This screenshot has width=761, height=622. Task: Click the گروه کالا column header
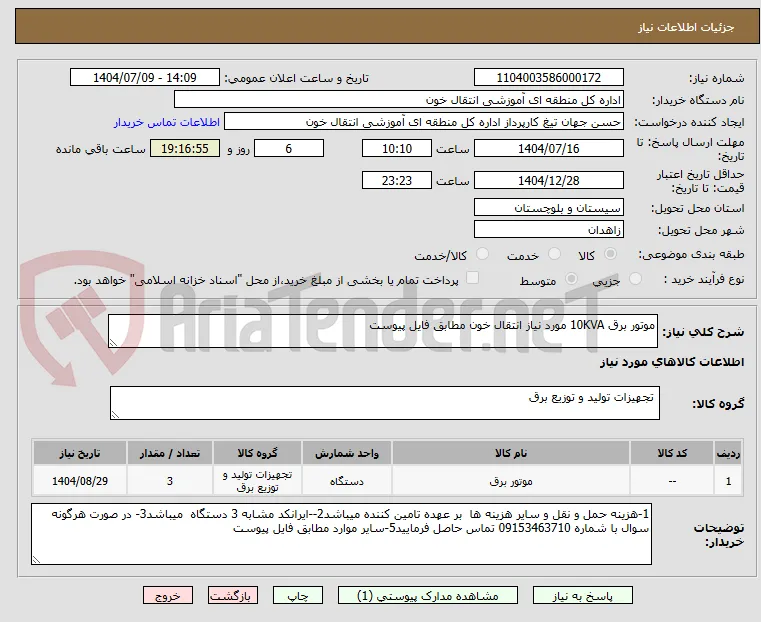257,453
